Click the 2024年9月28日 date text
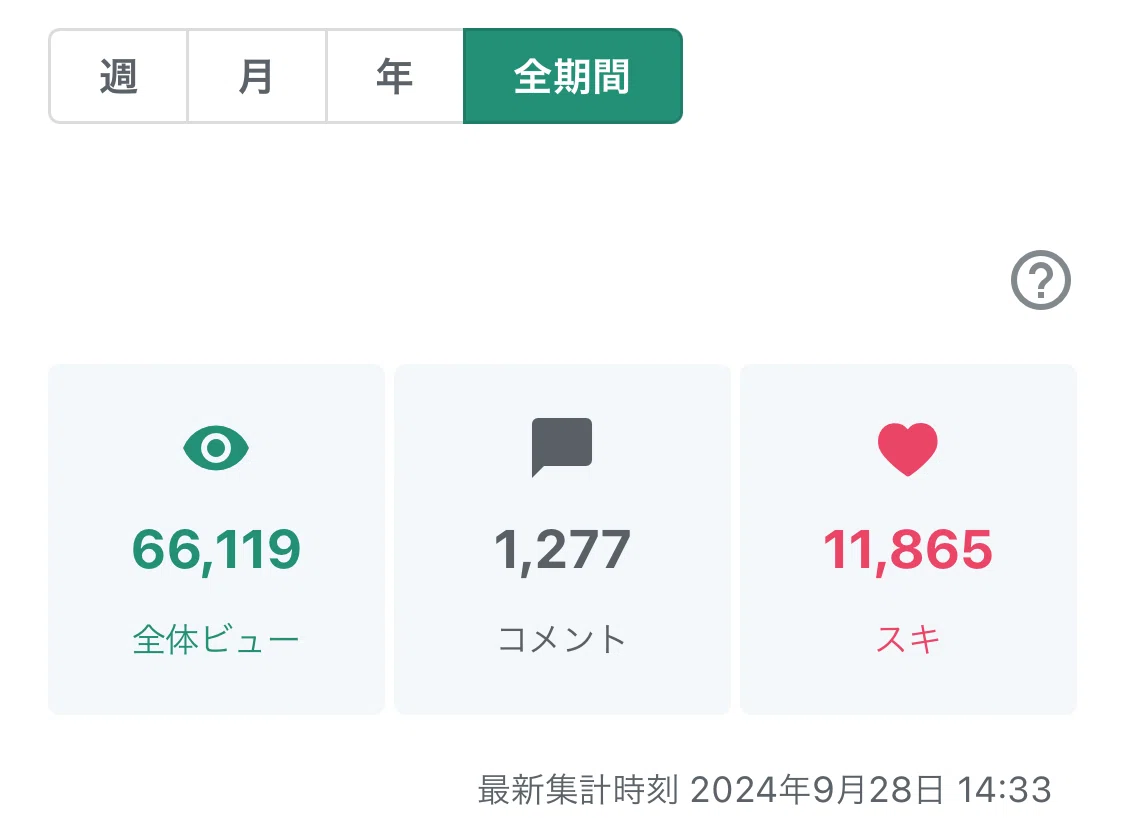Viewport: 1125px width, 818px height. pyautogui.click(x=817, y=790)
